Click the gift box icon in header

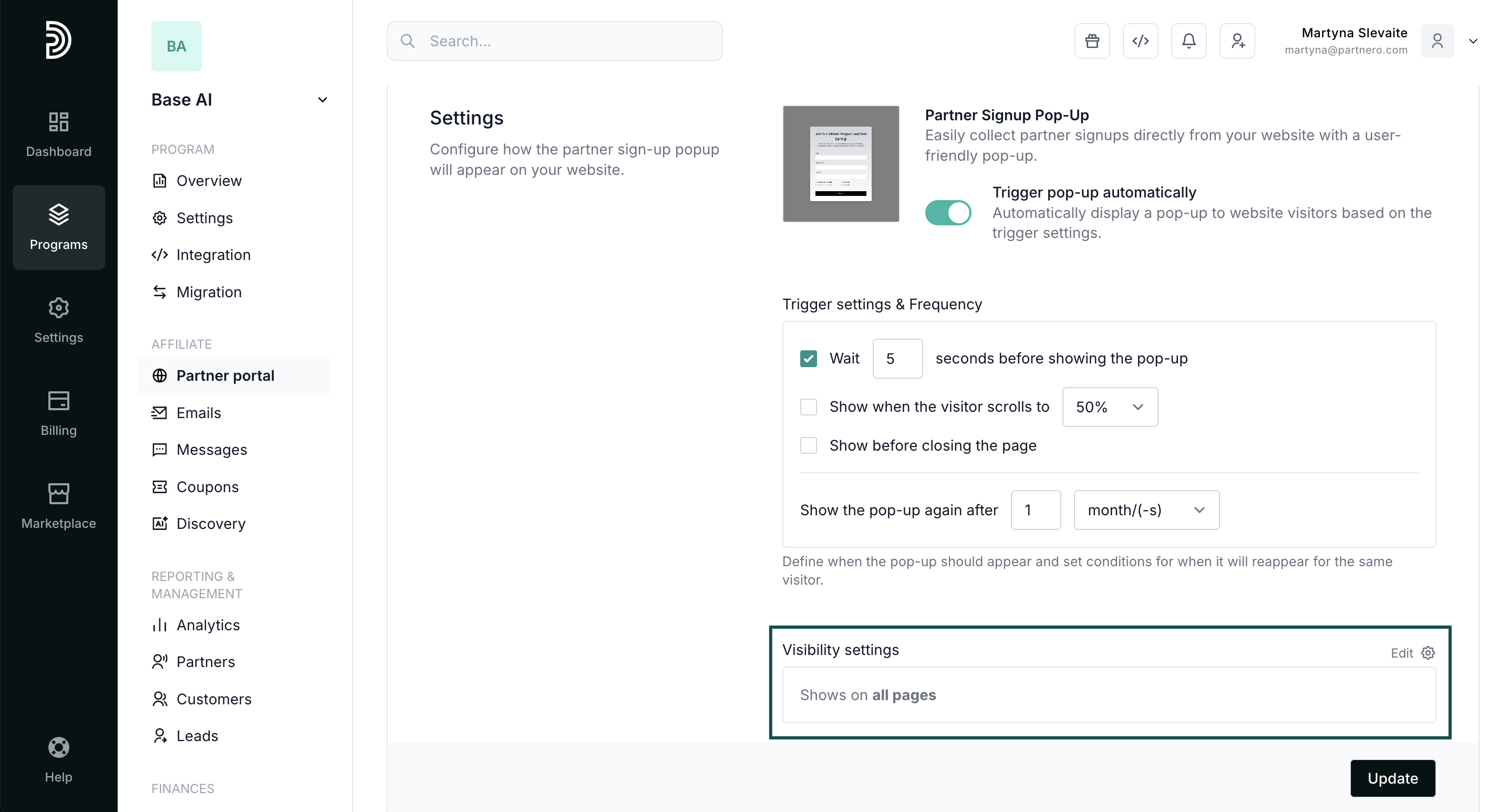pyautogui.click(x=1092, y=41)
